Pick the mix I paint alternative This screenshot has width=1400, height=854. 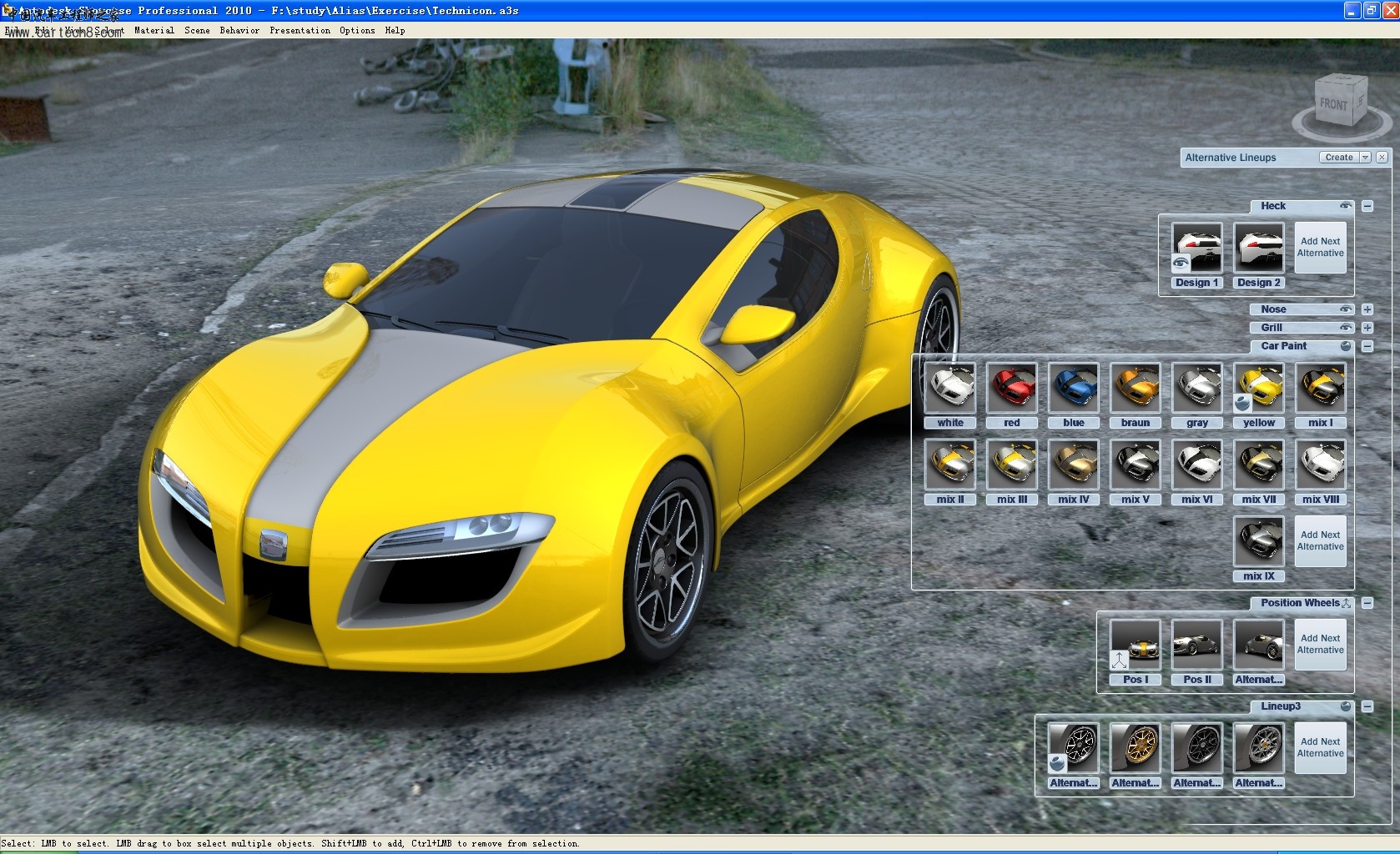(1321, 388)
